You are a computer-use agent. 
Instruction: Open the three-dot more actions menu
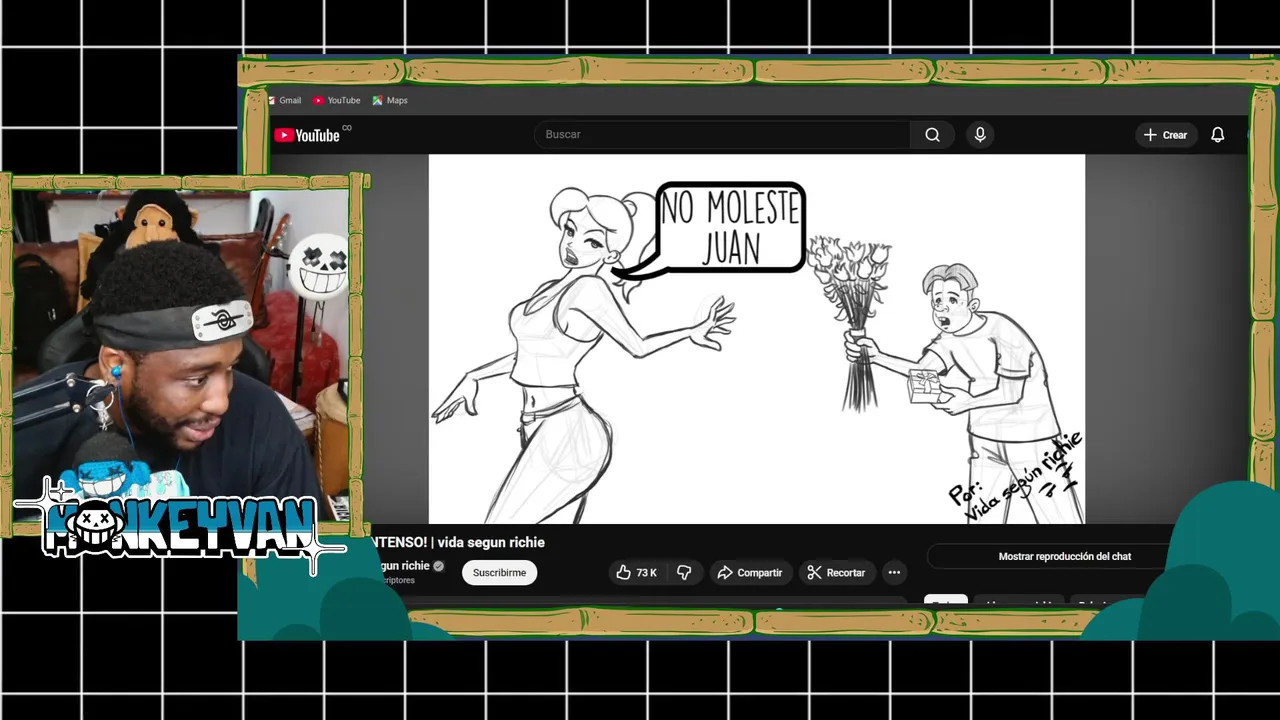895,572
